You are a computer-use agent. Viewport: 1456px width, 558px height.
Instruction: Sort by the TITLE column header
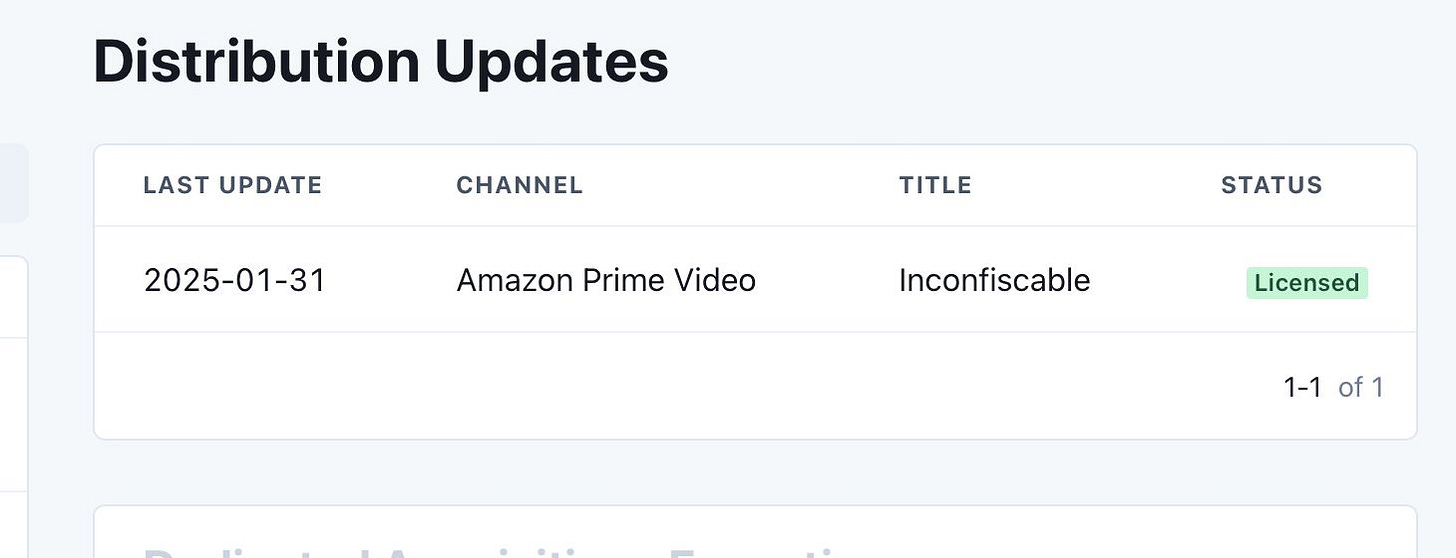click(x=935, y=185)
